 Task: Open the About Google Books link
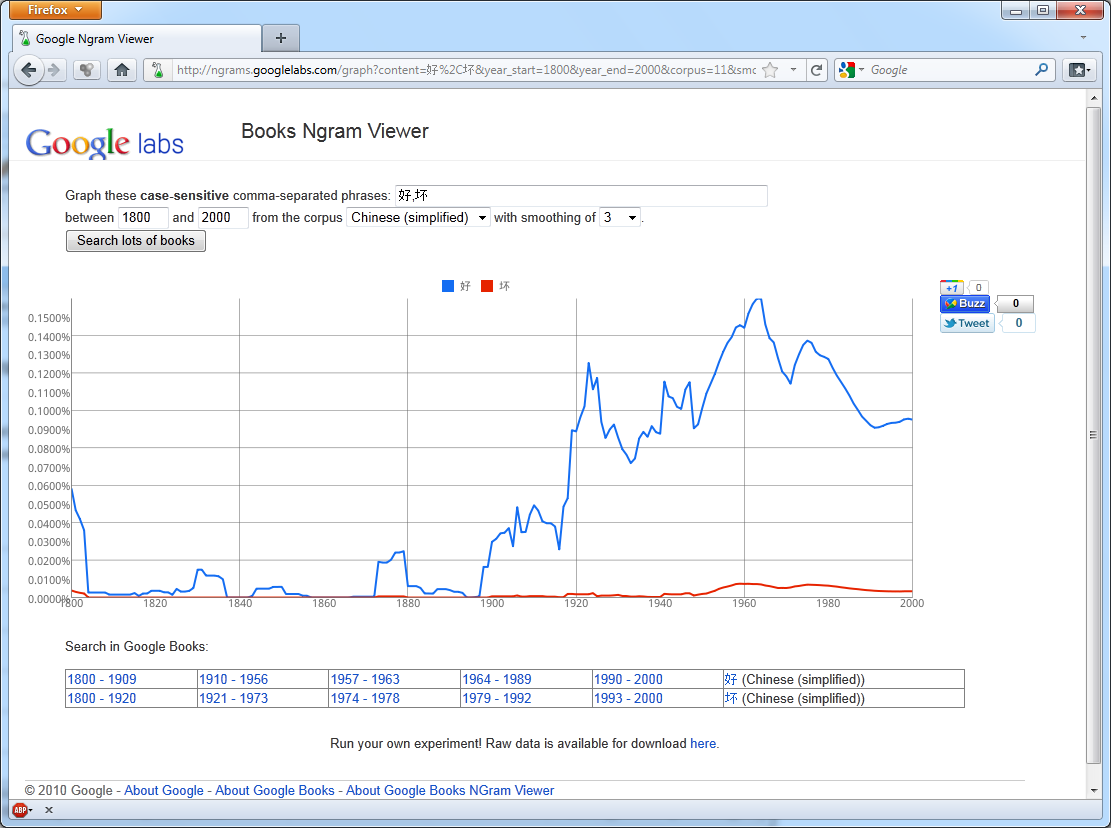[275, 790]
